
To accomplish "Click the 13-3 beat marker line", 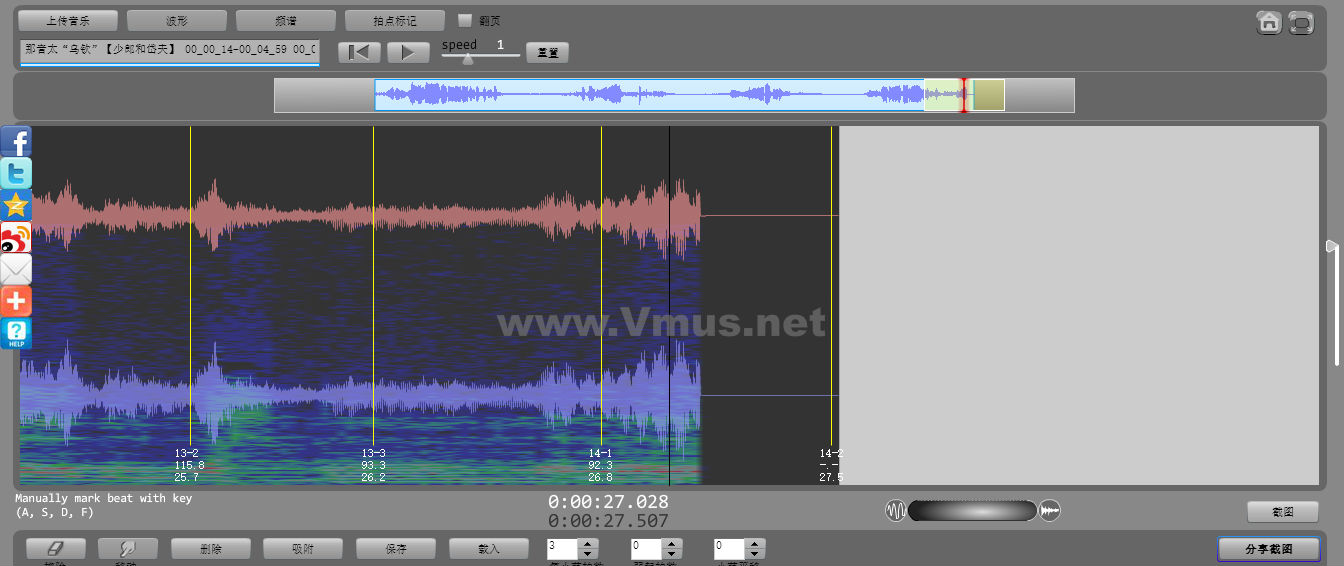I will click(x=373, y=300).
